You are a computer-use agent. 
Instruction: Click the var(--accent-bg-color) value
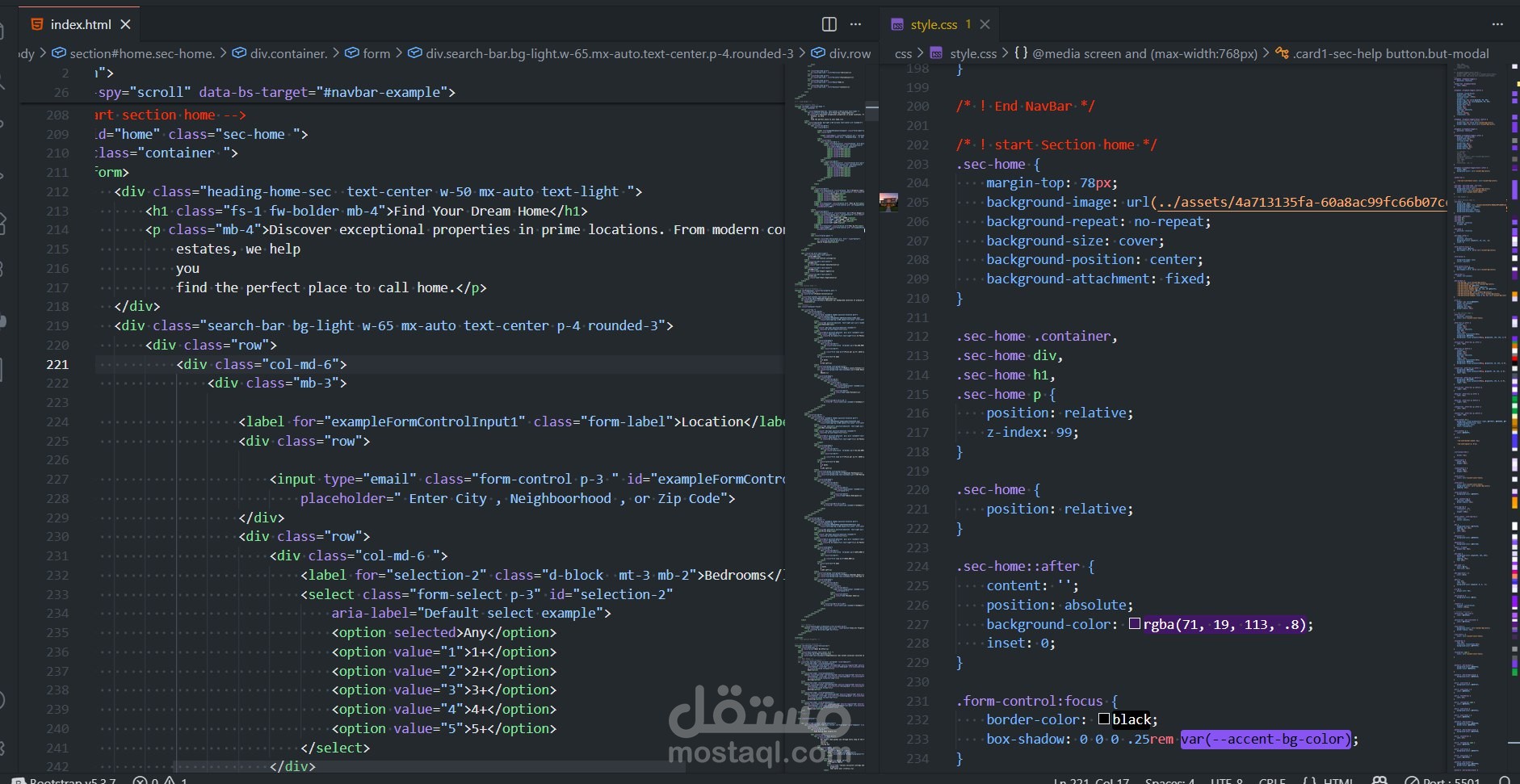(1266, 739)
